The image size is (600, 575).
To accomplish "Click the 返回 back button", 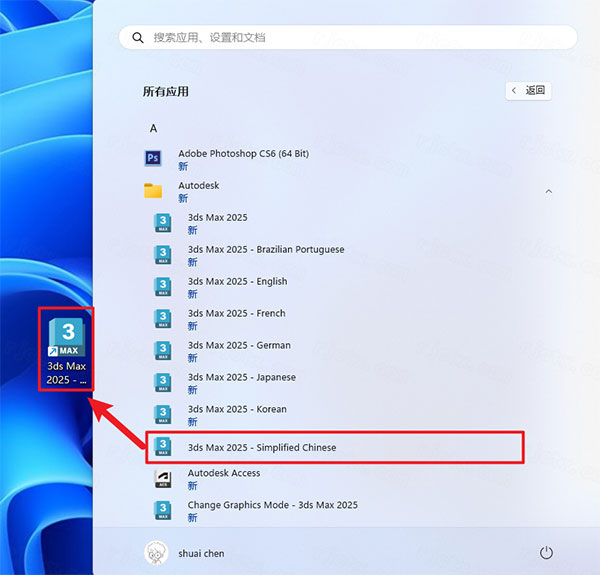I will click(529, 90).
